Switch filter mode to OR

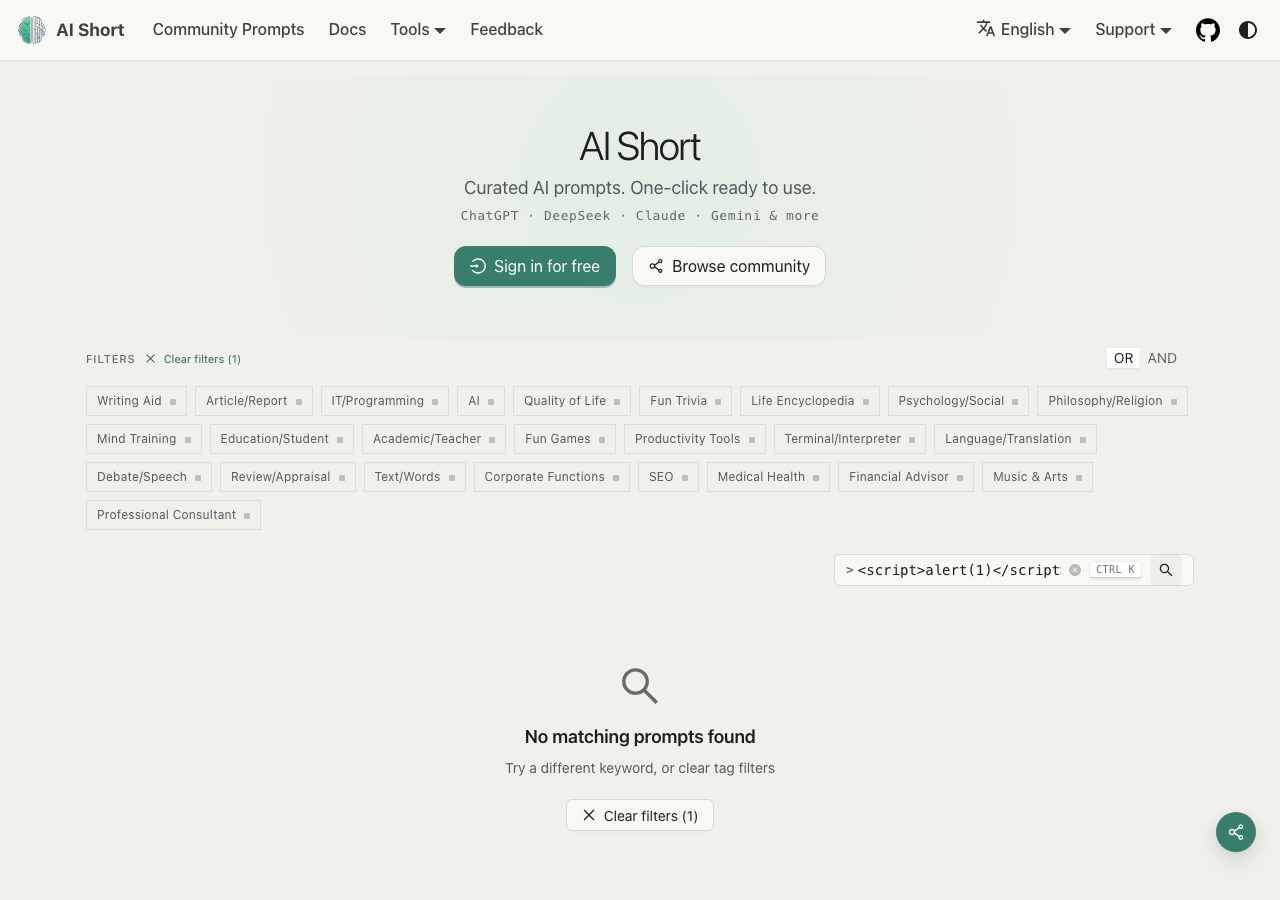tap(1124, 358)
